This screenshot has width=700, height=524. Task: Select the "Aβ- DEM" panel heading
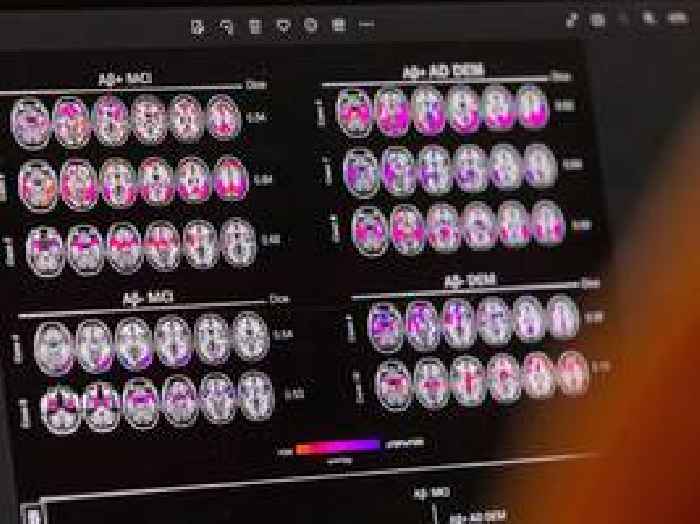[x=468, y=282]
